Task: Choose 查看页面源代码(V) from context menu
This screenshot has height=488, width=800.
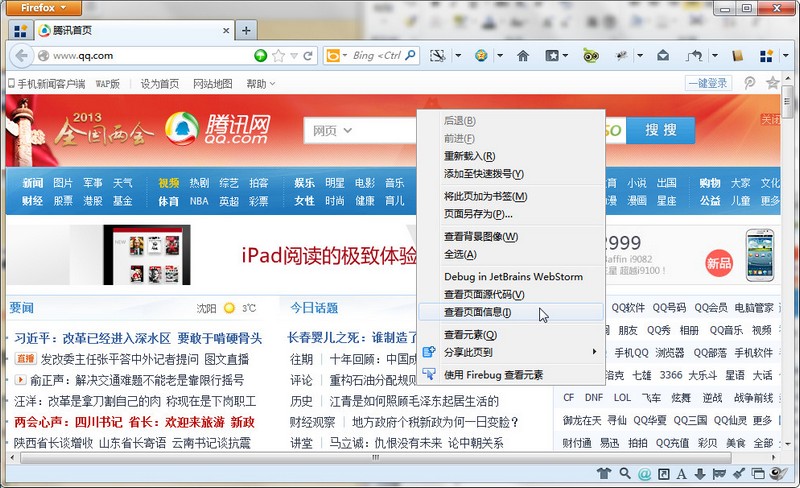Action: (x=511, y=295)
